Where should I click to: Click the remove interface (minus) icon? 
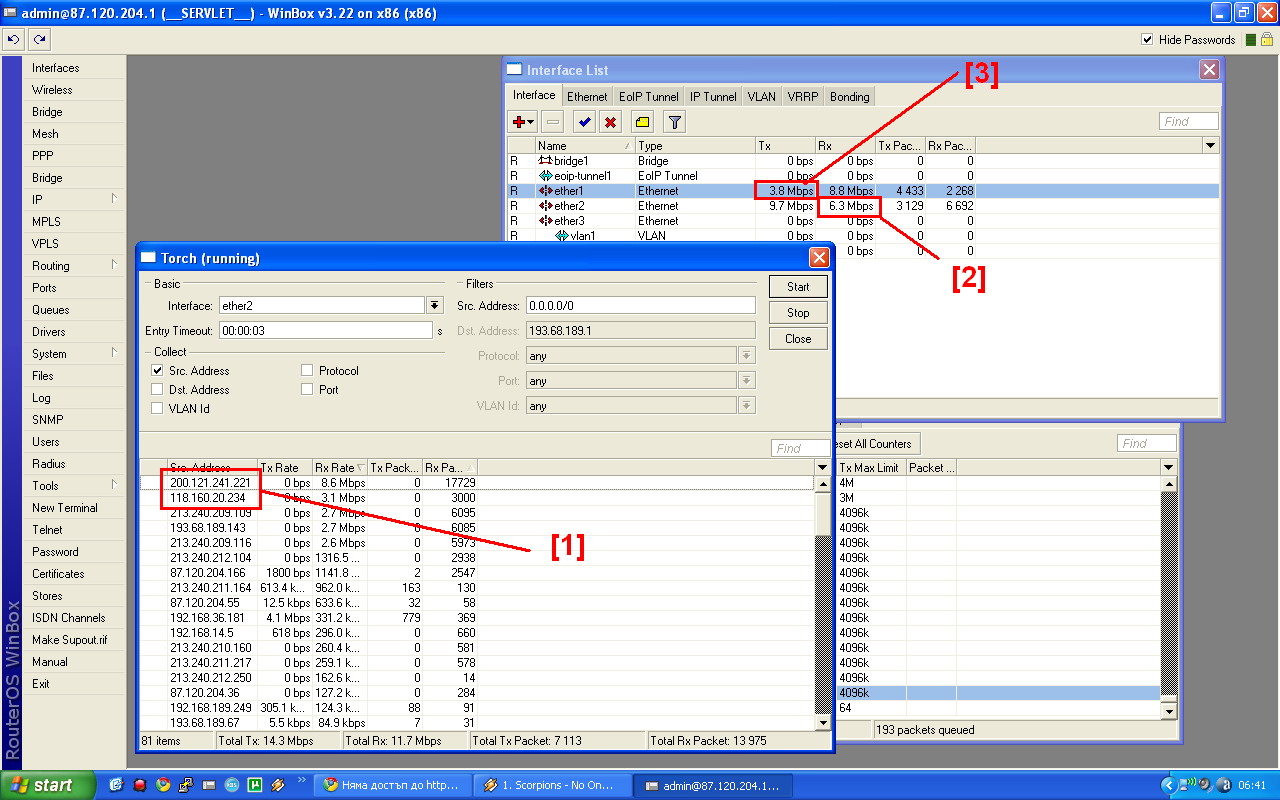point(552,121)
